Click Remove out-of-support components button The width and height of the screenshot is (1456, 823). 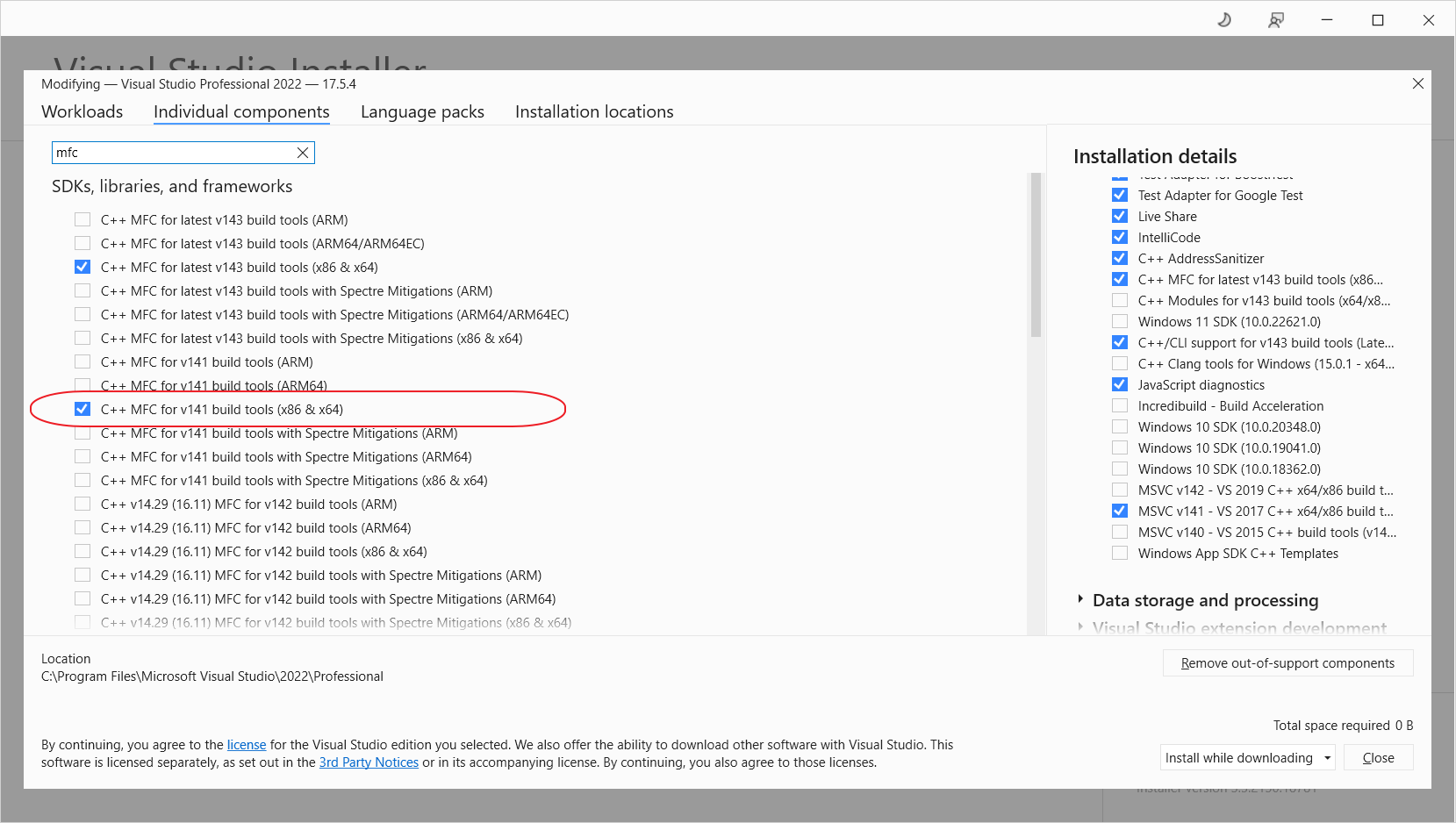click(x=1287, y=662)
